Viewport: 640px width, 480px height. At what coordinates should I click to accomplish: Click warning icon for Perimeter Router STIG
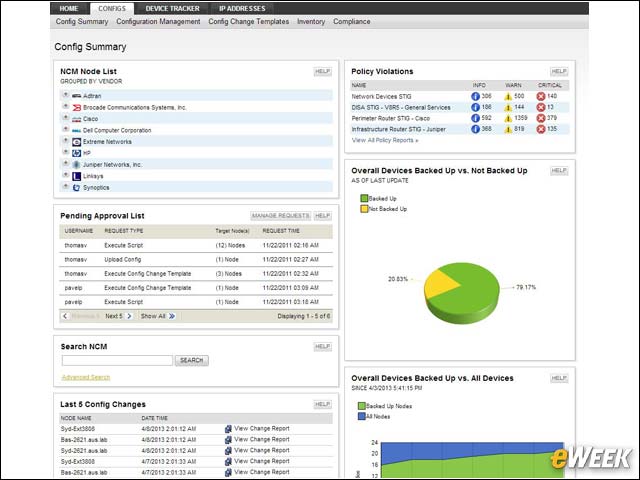pyautogui.click(x=508, y=118)
